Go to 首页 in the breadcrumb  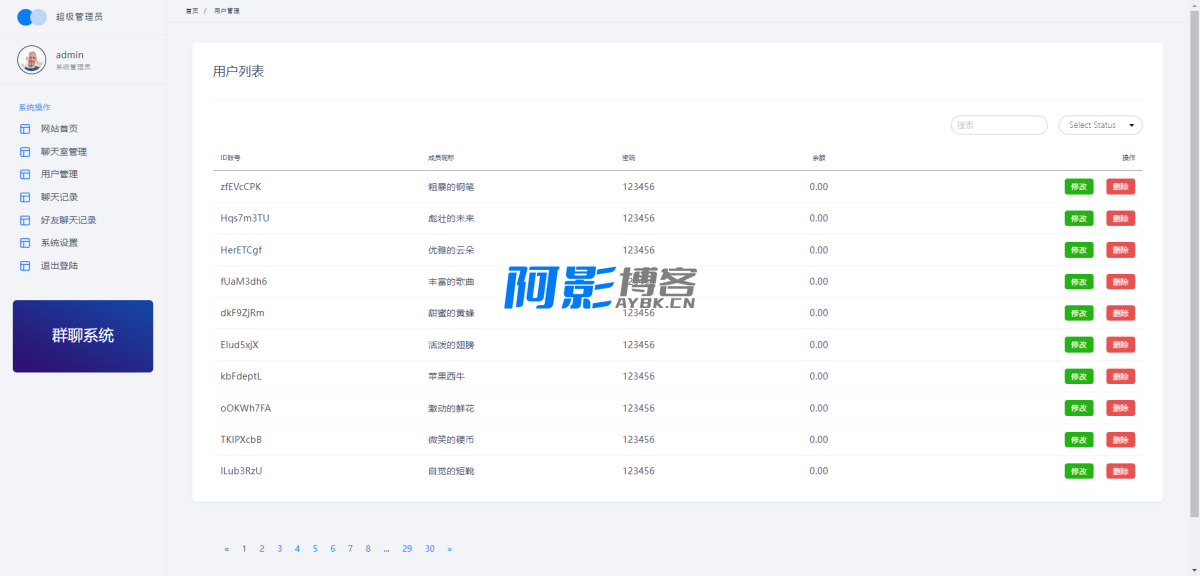191,10
